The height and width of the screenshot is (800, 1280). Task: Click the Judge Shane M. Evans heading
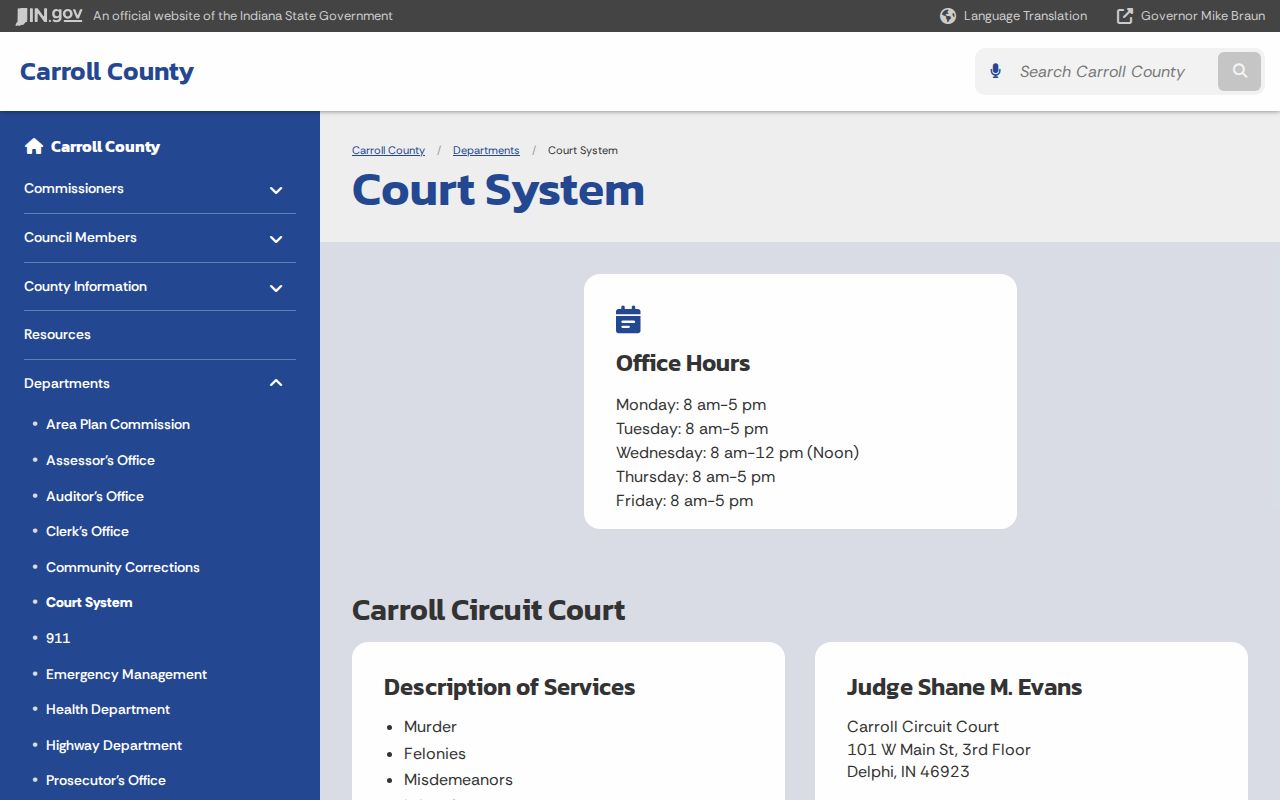coord(964,687)
